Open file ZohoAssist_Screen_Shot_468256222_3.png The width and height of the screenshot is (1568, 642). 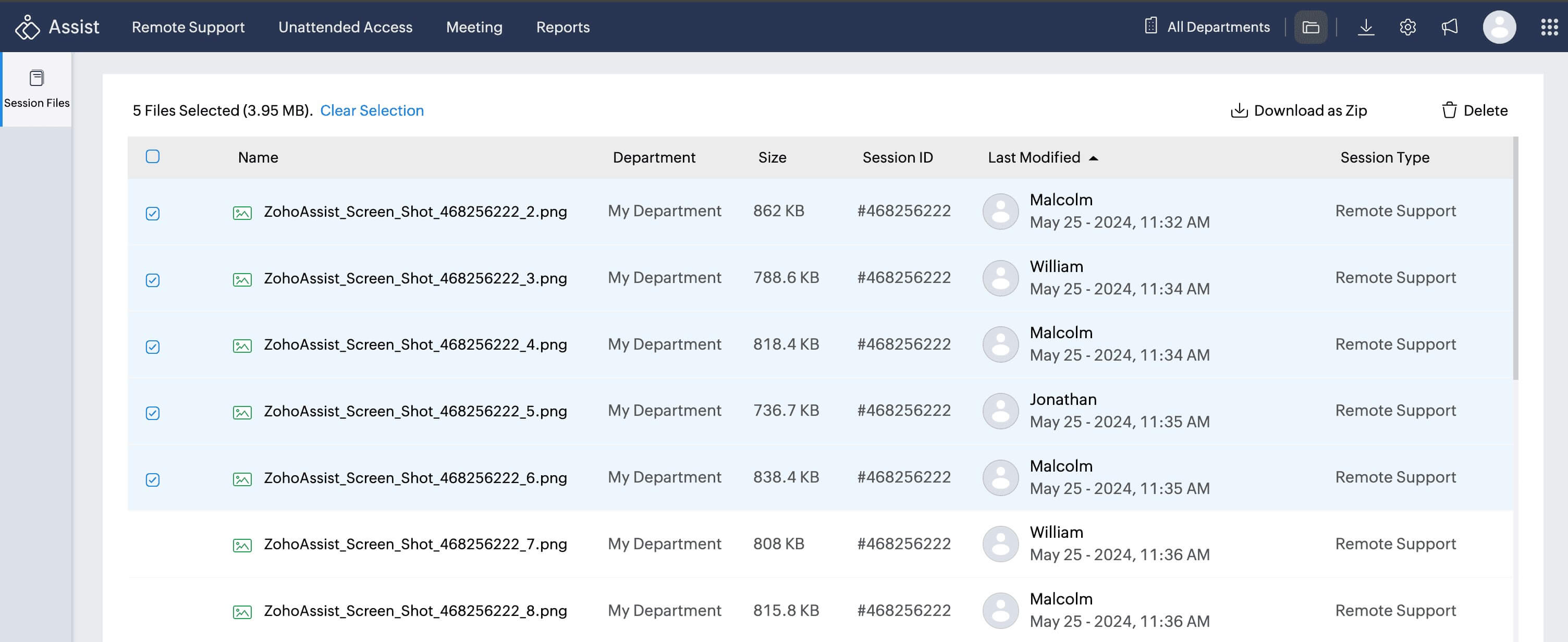[x=415, y=278]
